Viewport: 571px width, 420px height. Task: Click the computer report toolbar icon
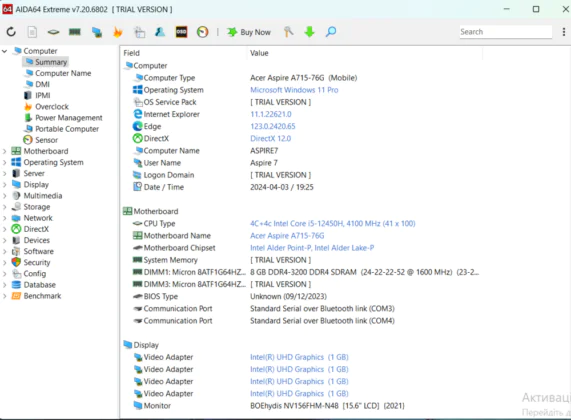point(139,32)
